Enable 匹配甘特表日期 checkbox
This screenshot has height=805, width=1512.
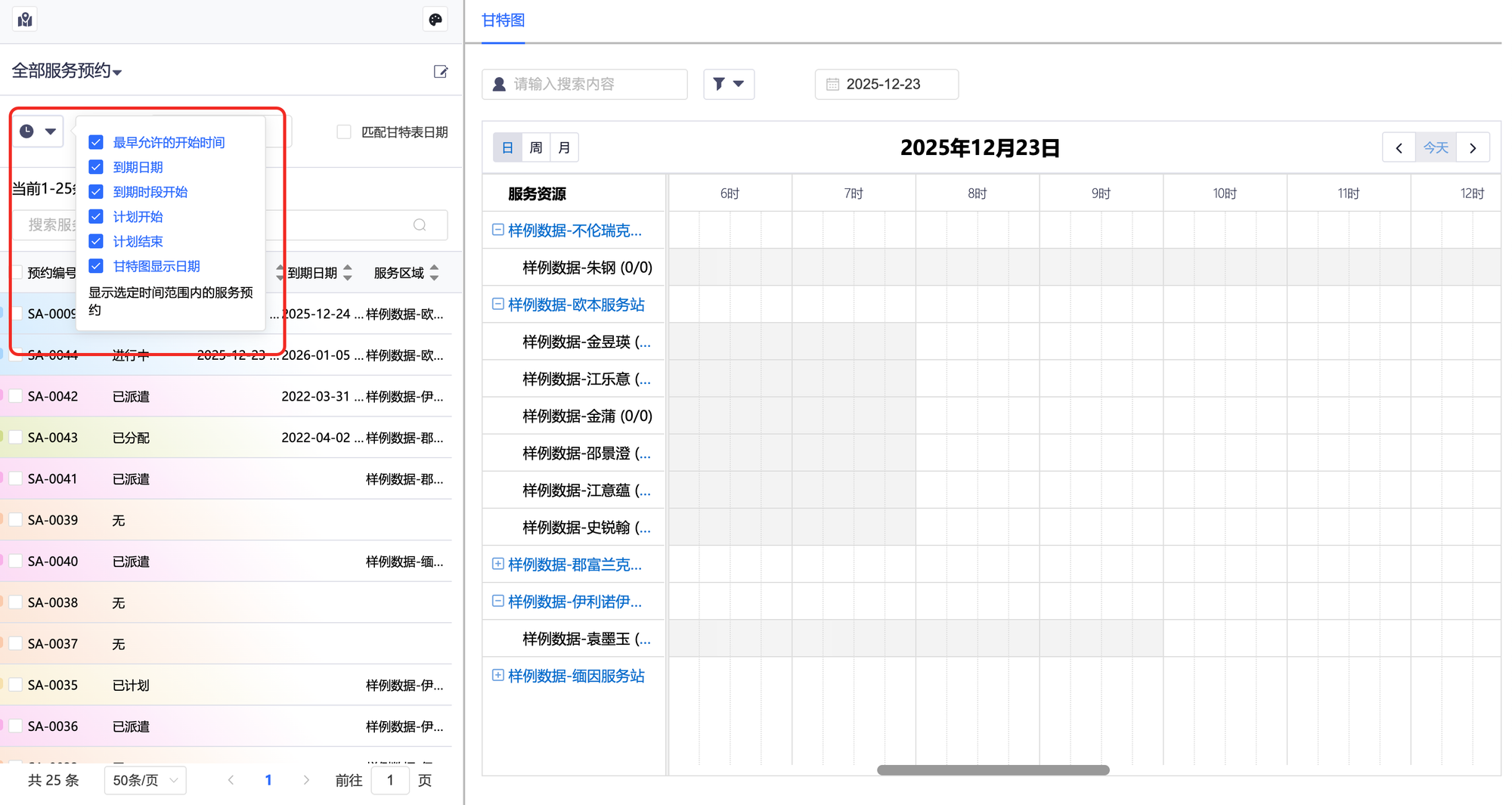[344, 132]
